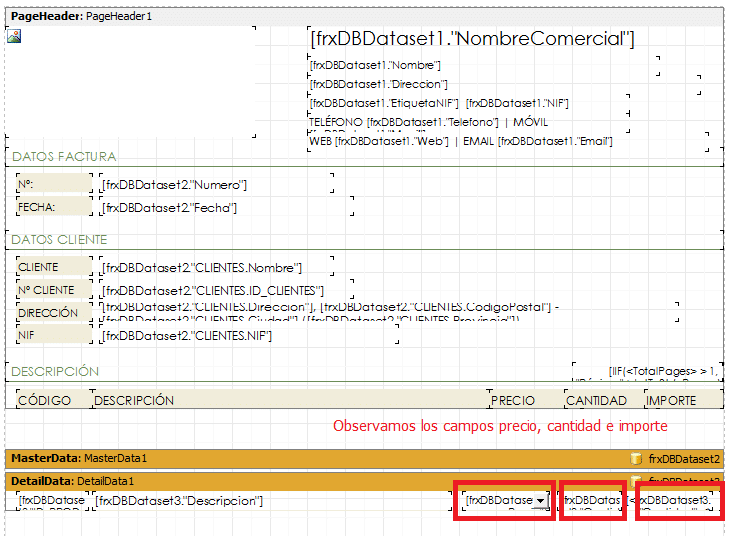Select the FECHA: label box
Viewport: 729px width, 536px height.
(x=54, y=206)
